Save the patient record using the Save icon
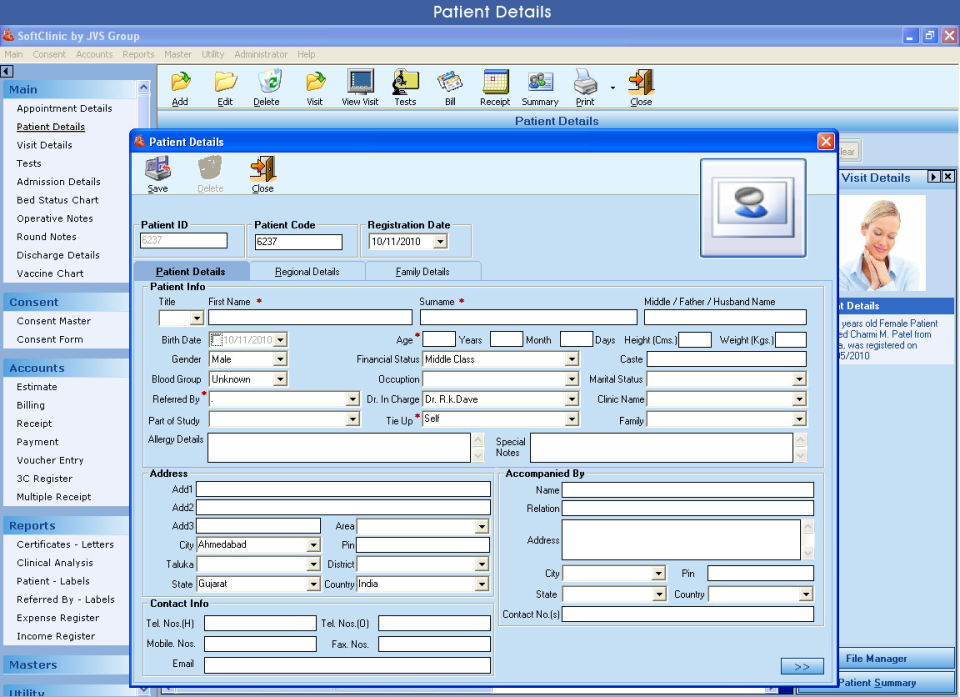 [x=157, y=170]
